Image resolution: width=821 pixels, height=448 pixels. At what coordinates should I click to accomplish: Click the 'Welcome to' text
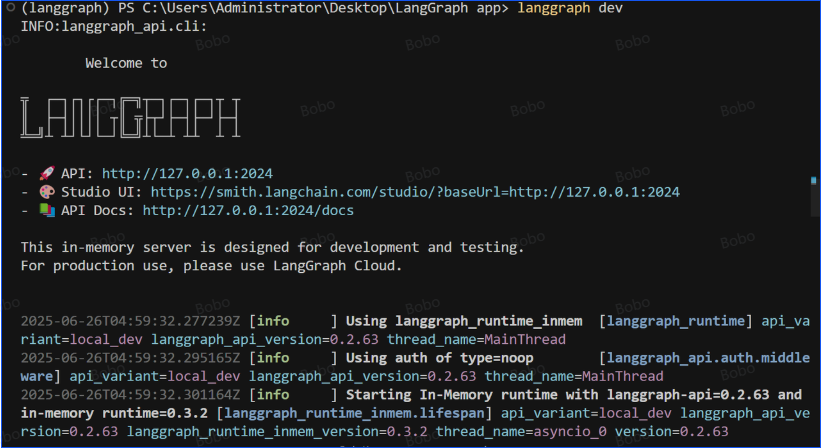tap(126, 63)
